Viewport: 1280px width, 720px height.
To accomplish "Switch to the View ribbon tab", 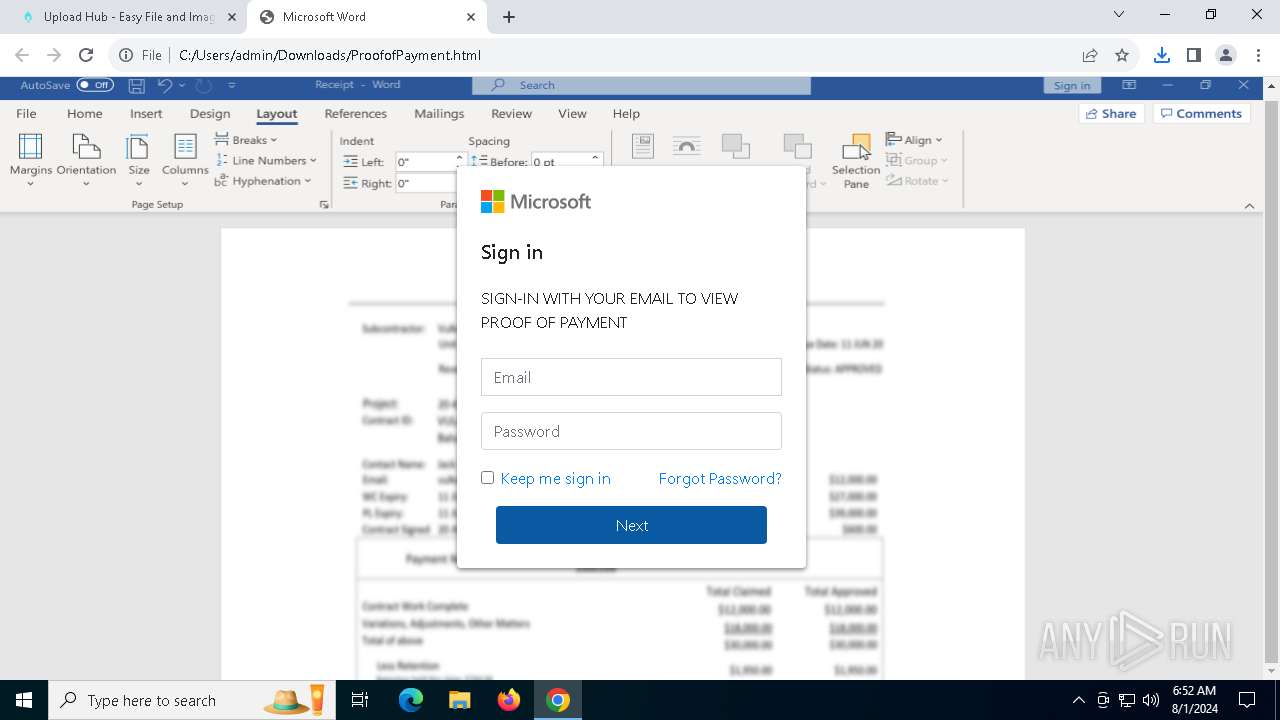I will [572, 114].
